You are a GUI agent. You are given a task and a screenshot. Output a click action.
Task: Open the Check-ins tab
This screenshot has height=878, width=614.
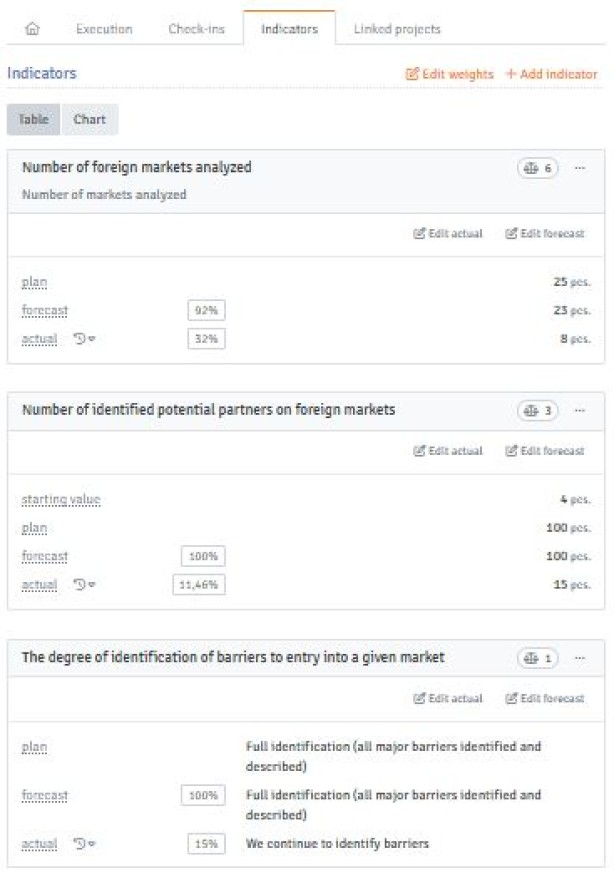tap(194, 29)
